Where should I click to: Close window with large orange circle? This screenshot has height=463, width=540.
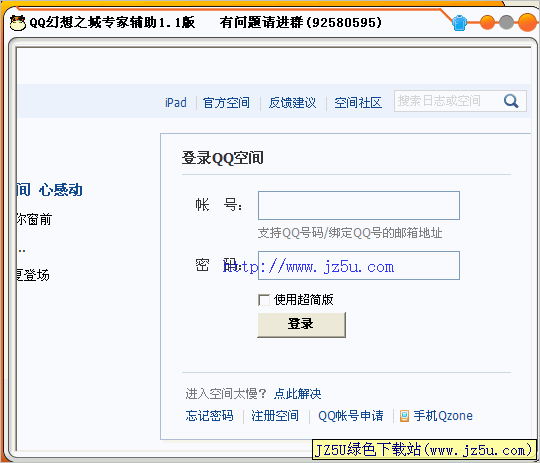(x=527, y=22)
